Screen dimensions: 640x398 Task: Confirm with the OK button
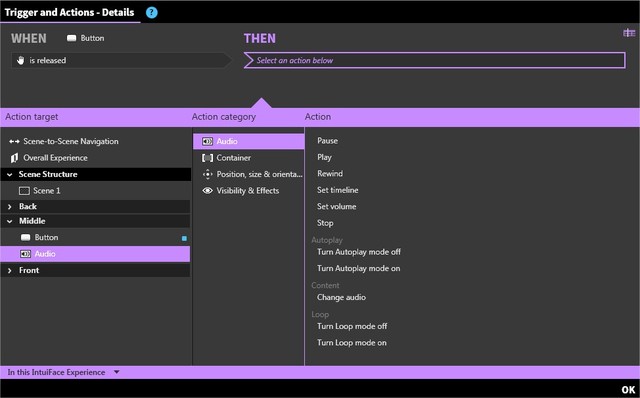coord(628,390)
